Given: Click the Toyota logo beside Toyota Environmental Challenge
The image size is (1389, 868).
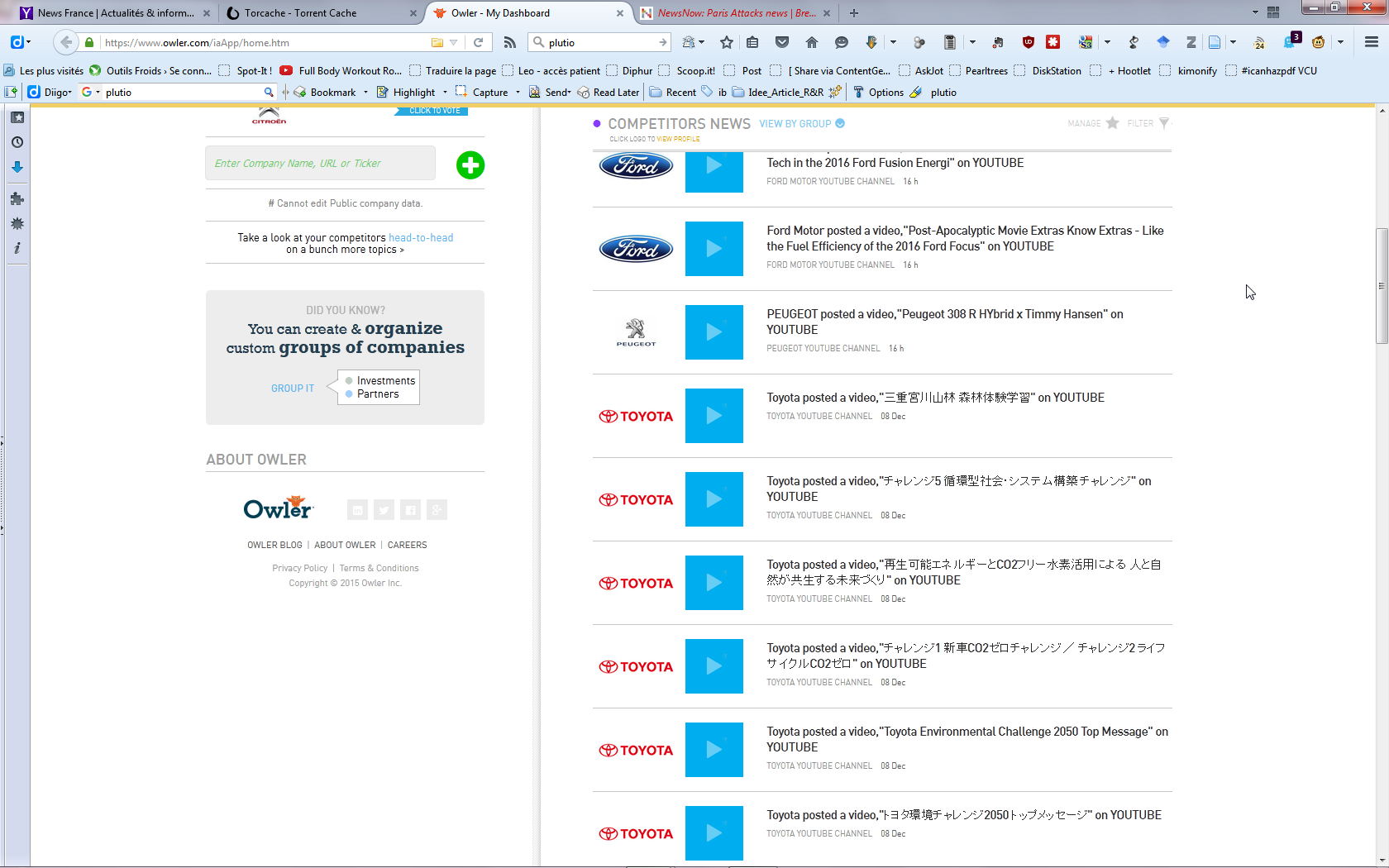Looking at the screenshot, I should point(636,750).
